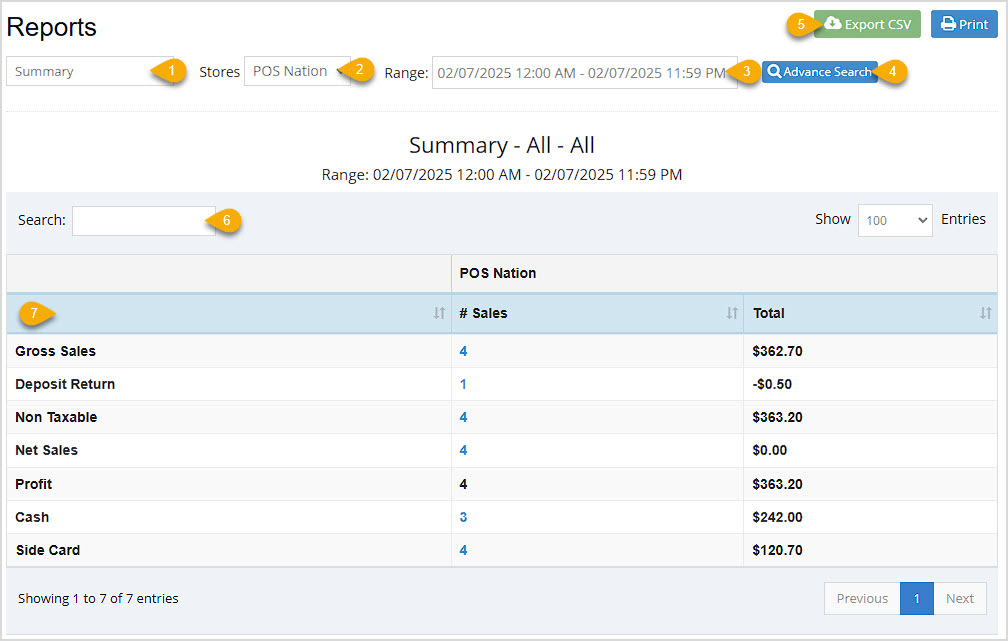Click the sort arrows on # Sales column

[732, 313]
